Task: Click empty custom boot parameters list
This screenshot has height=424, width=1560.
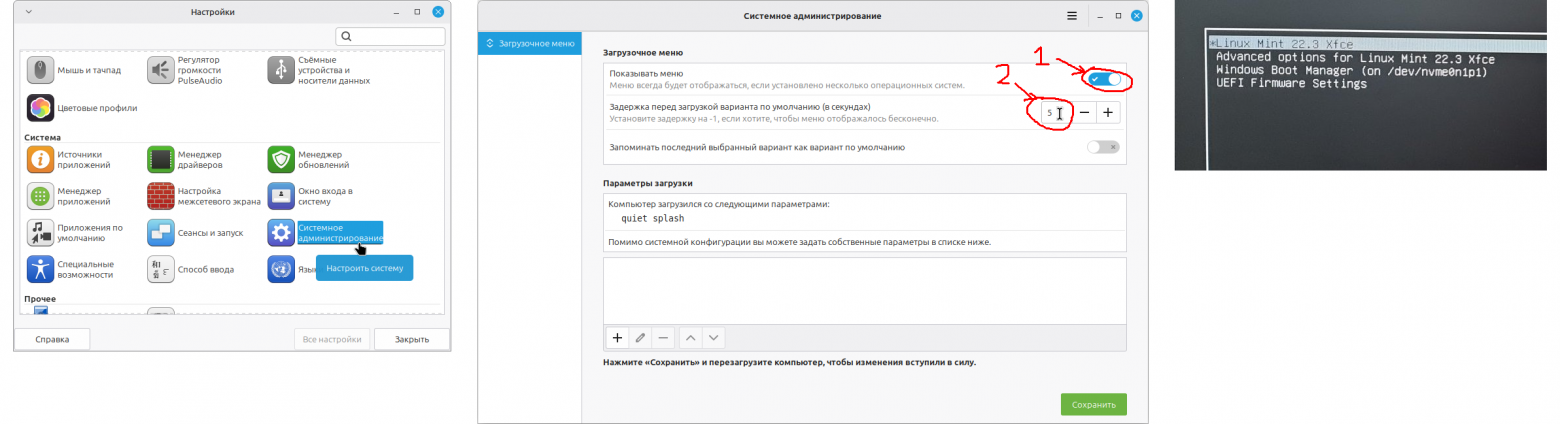Action: click(865, 292)
